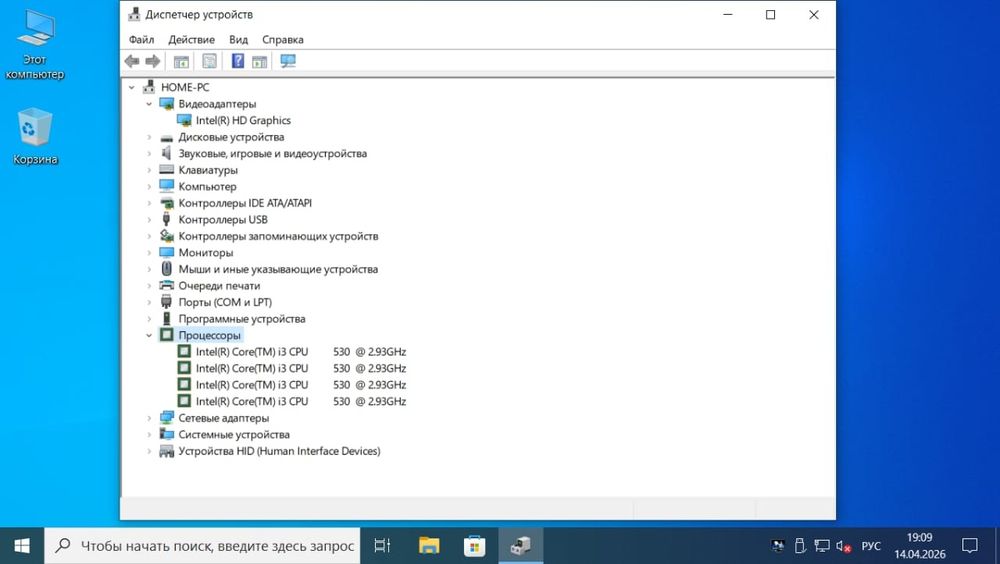Open the notification center icon
This screenshot has height=564, width=1000.
pos(969,545)
